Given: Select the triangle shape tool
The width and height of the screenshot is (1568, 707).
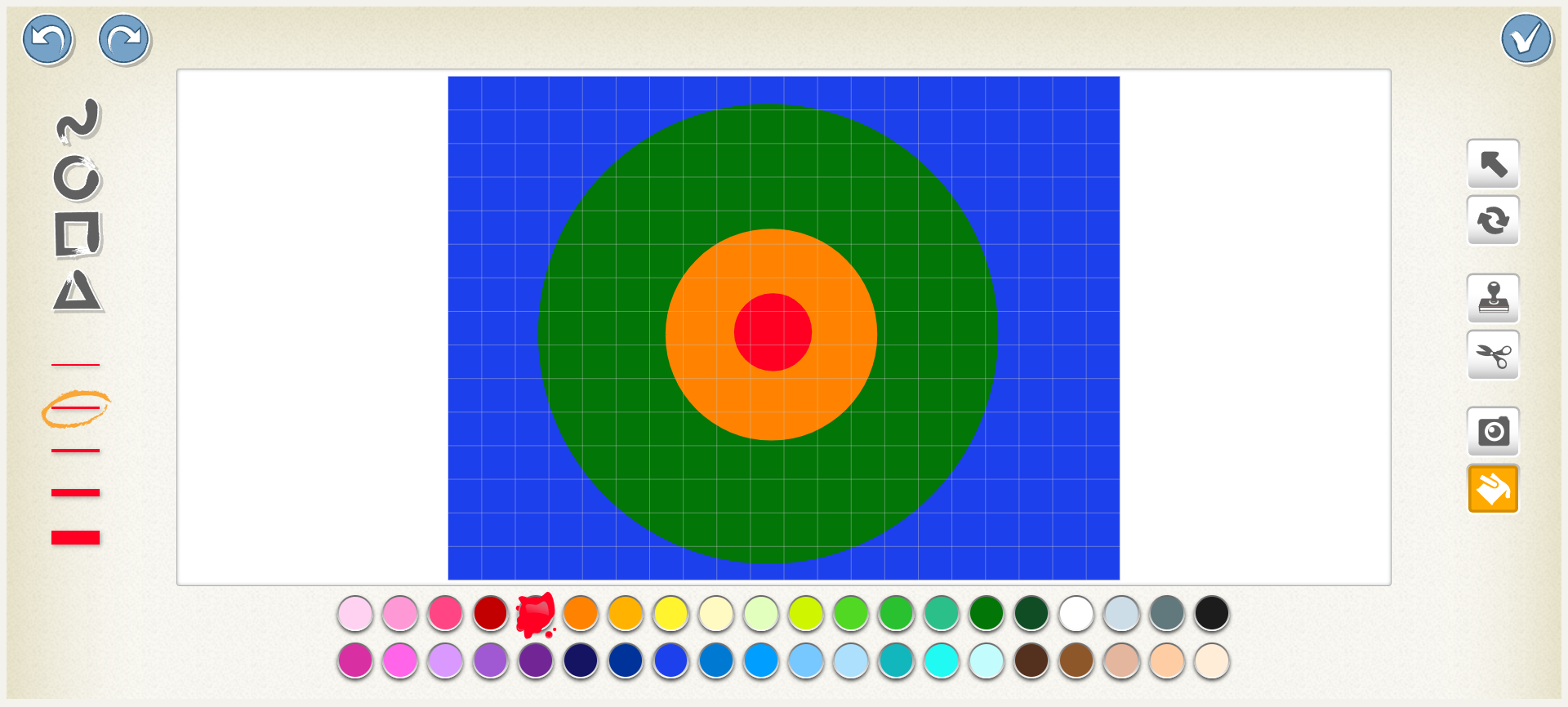Looking at the screenshot, I should point(78,291).
